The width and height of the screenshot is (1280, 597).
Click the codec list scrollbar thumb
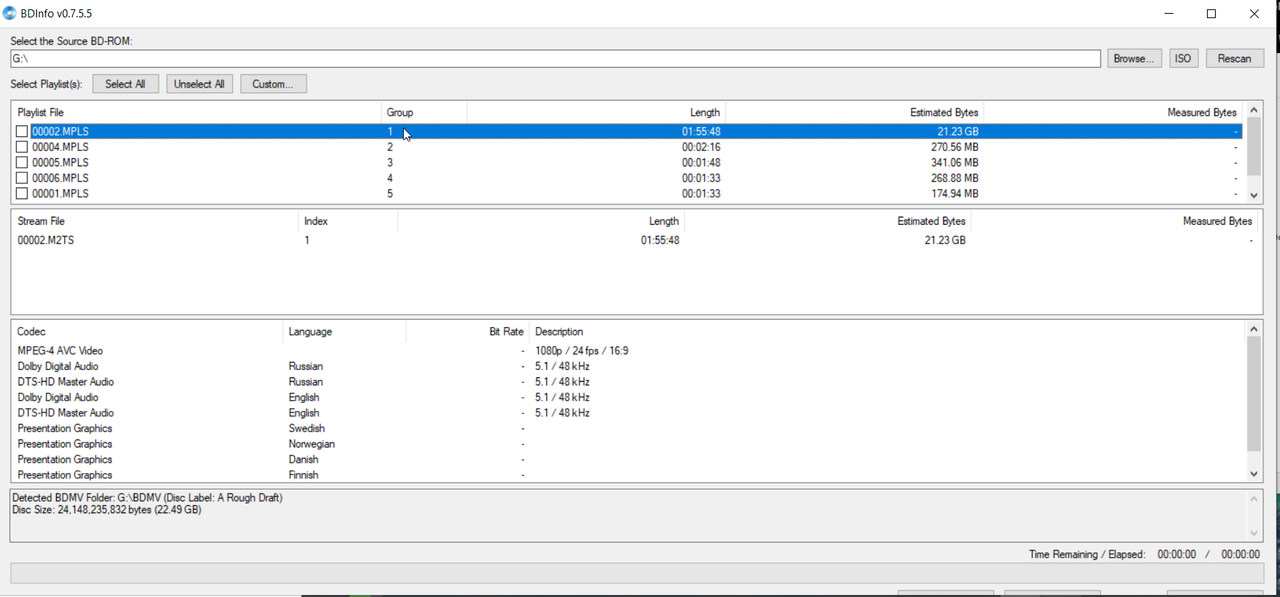[1255, 394]
